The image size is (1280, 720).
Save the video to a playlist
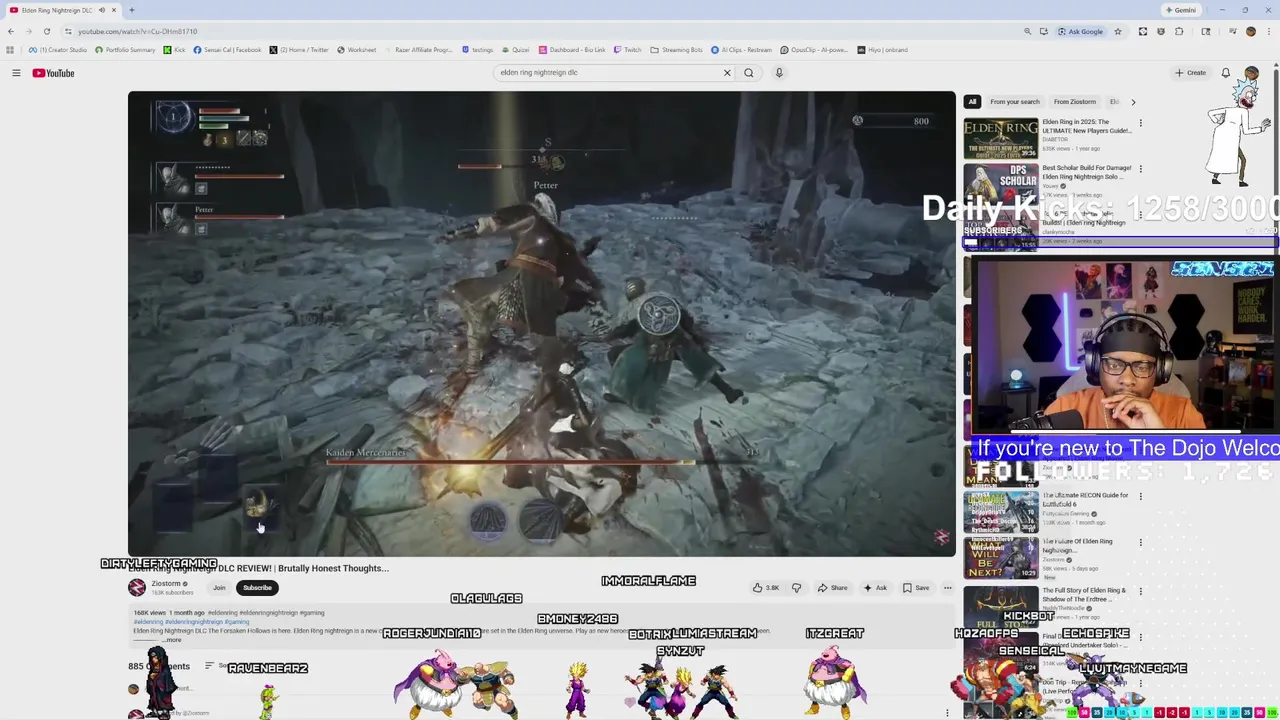pyautogui.click(x=916, y=588)
